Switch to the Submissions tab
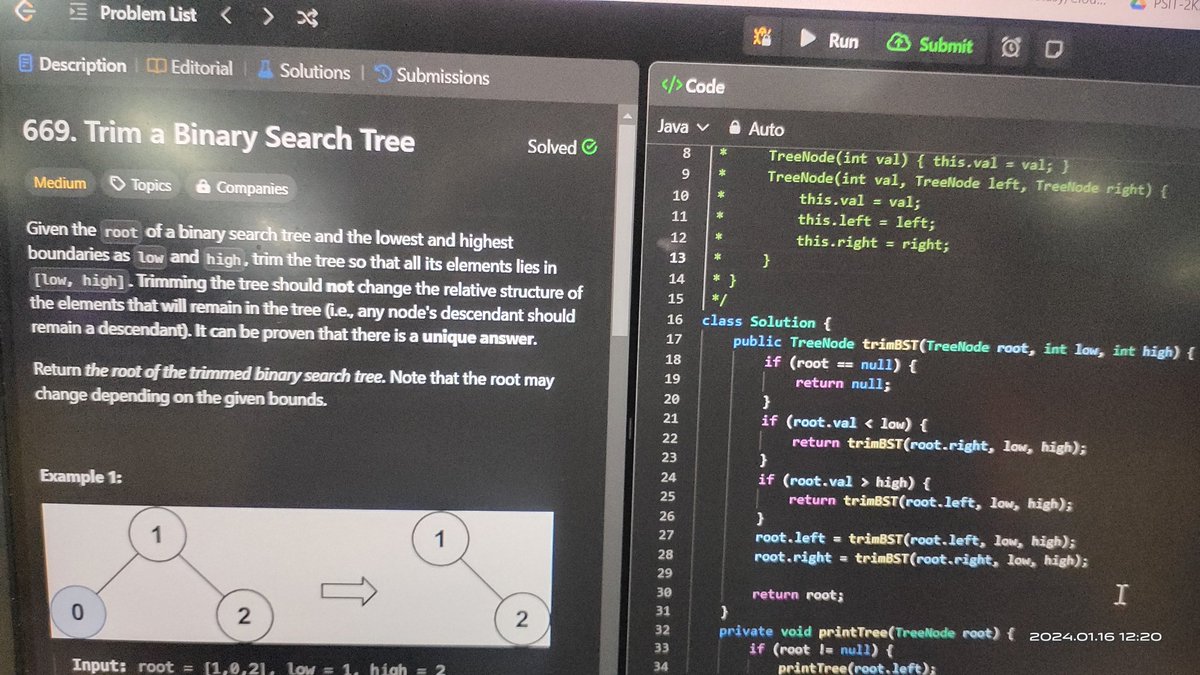Viewport: 1200px width, 675px height. [x=432, y=76]
